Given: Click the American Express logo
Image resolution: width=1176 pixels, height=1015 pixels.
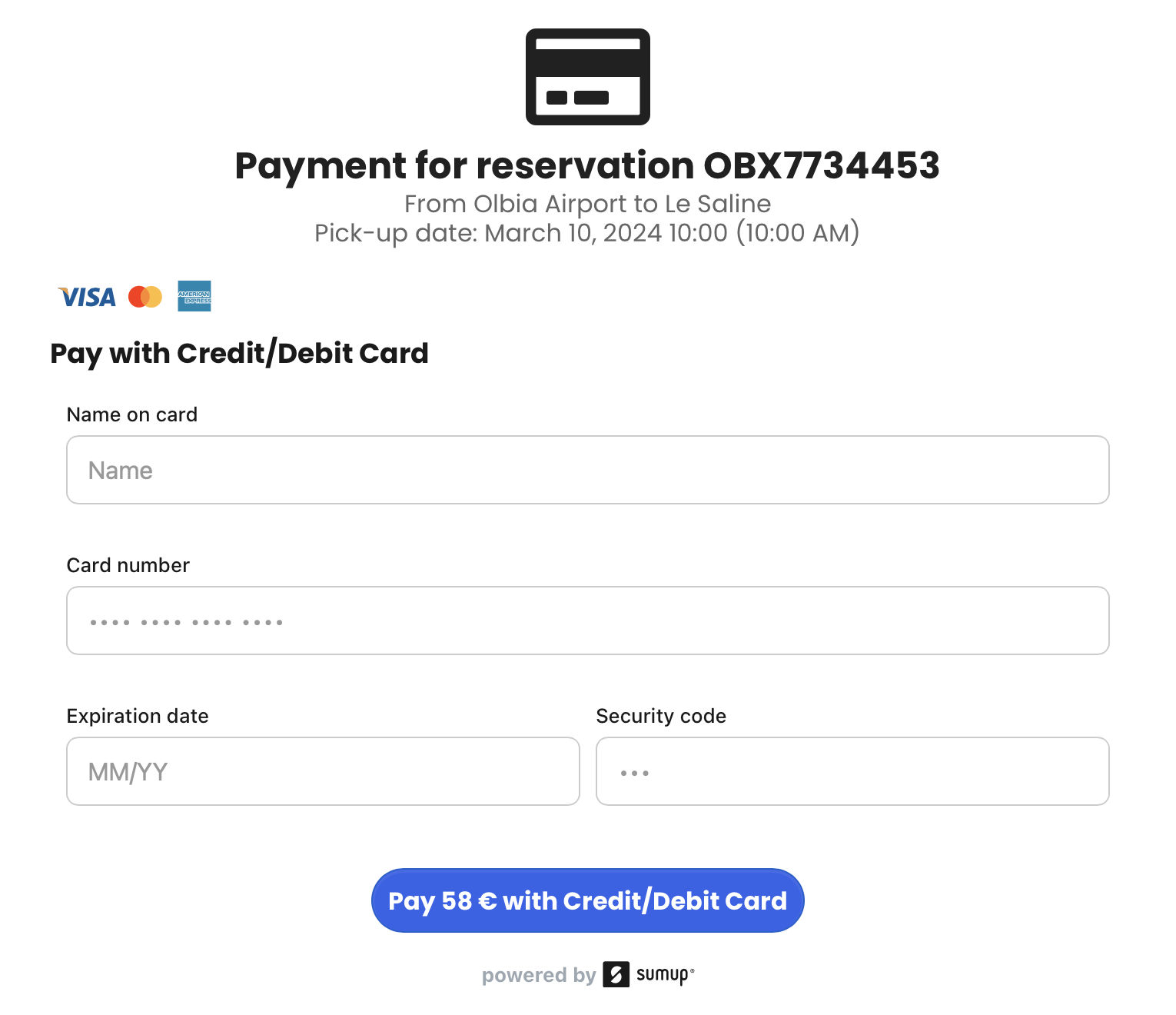Looking at the screenshot, I should 194,296.
